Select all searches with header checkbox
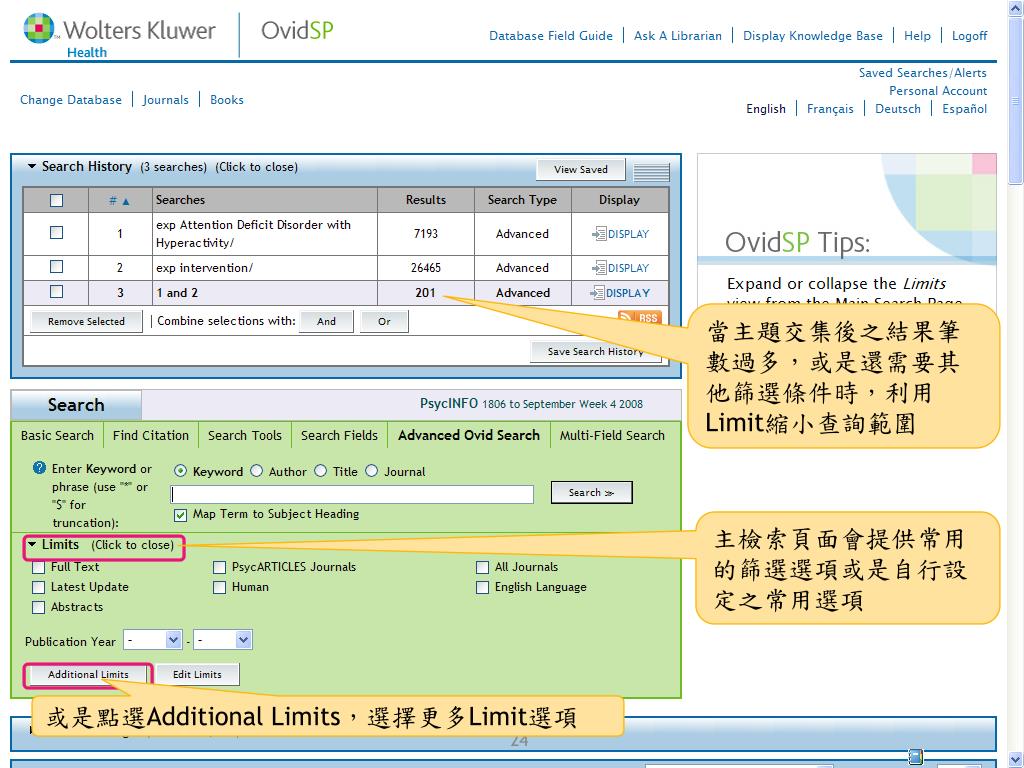Image resolution: width=1024 pixels, height=768 pixels. (57, 200)
